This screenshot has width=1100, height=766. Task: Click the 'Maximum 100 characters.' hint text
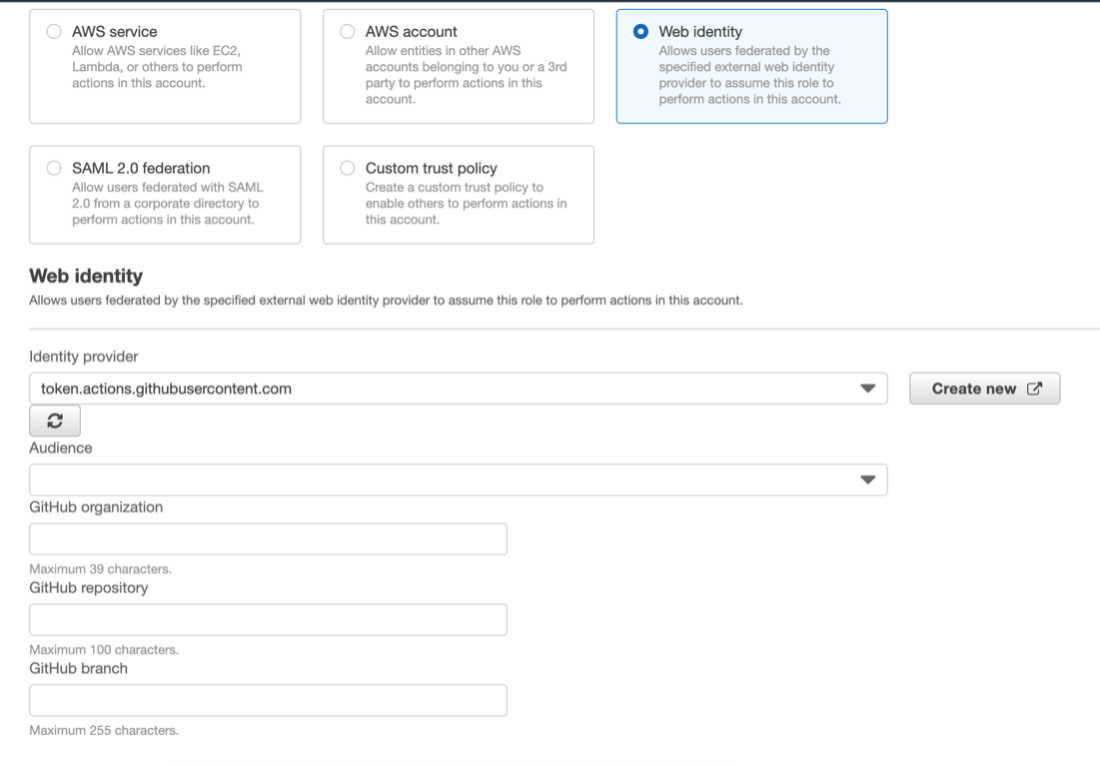pyautogui.click(x=104, y=650)
